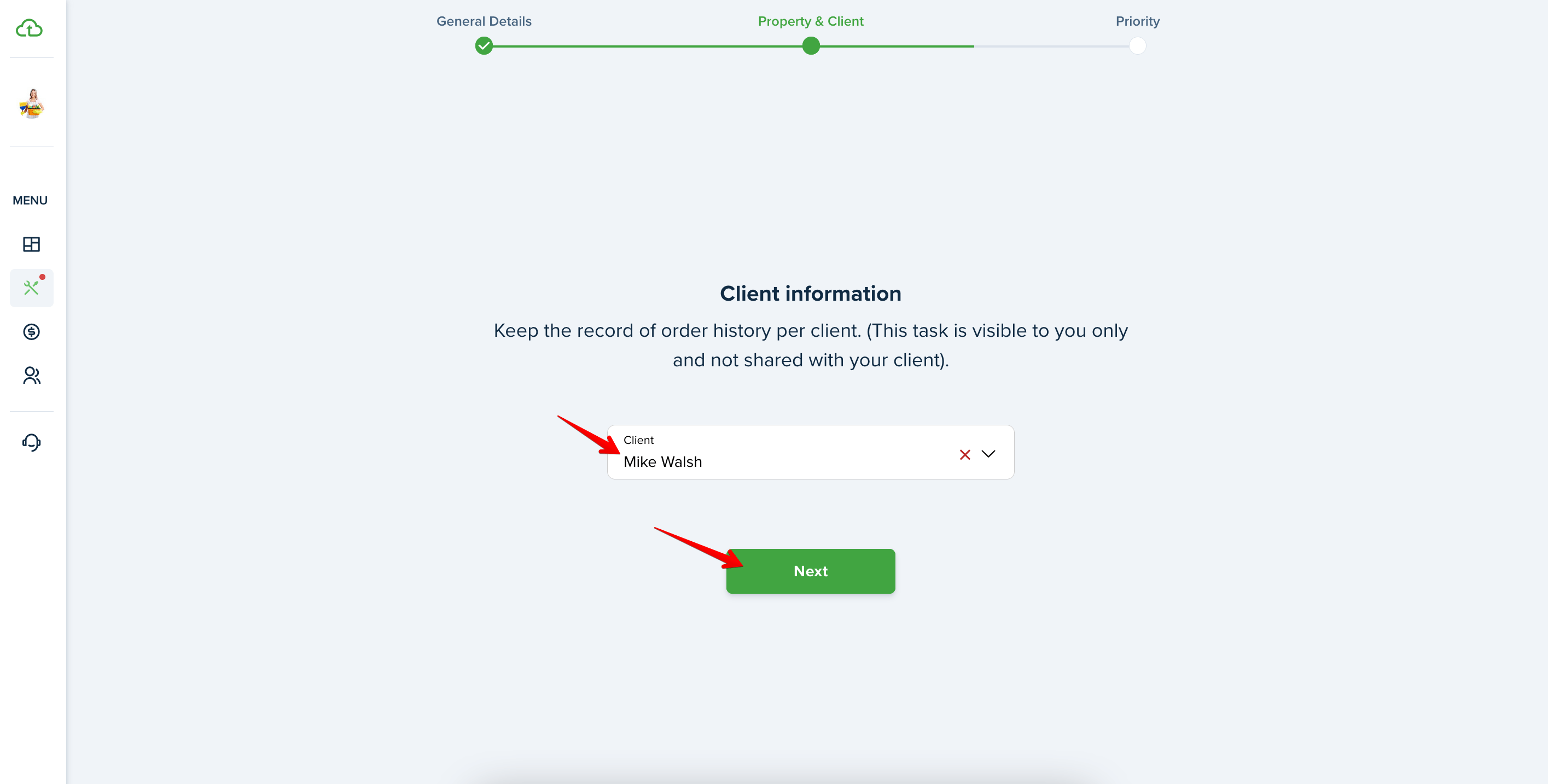Go to General Details step label
Screen dimensions: 1548x784
(484, 21)
